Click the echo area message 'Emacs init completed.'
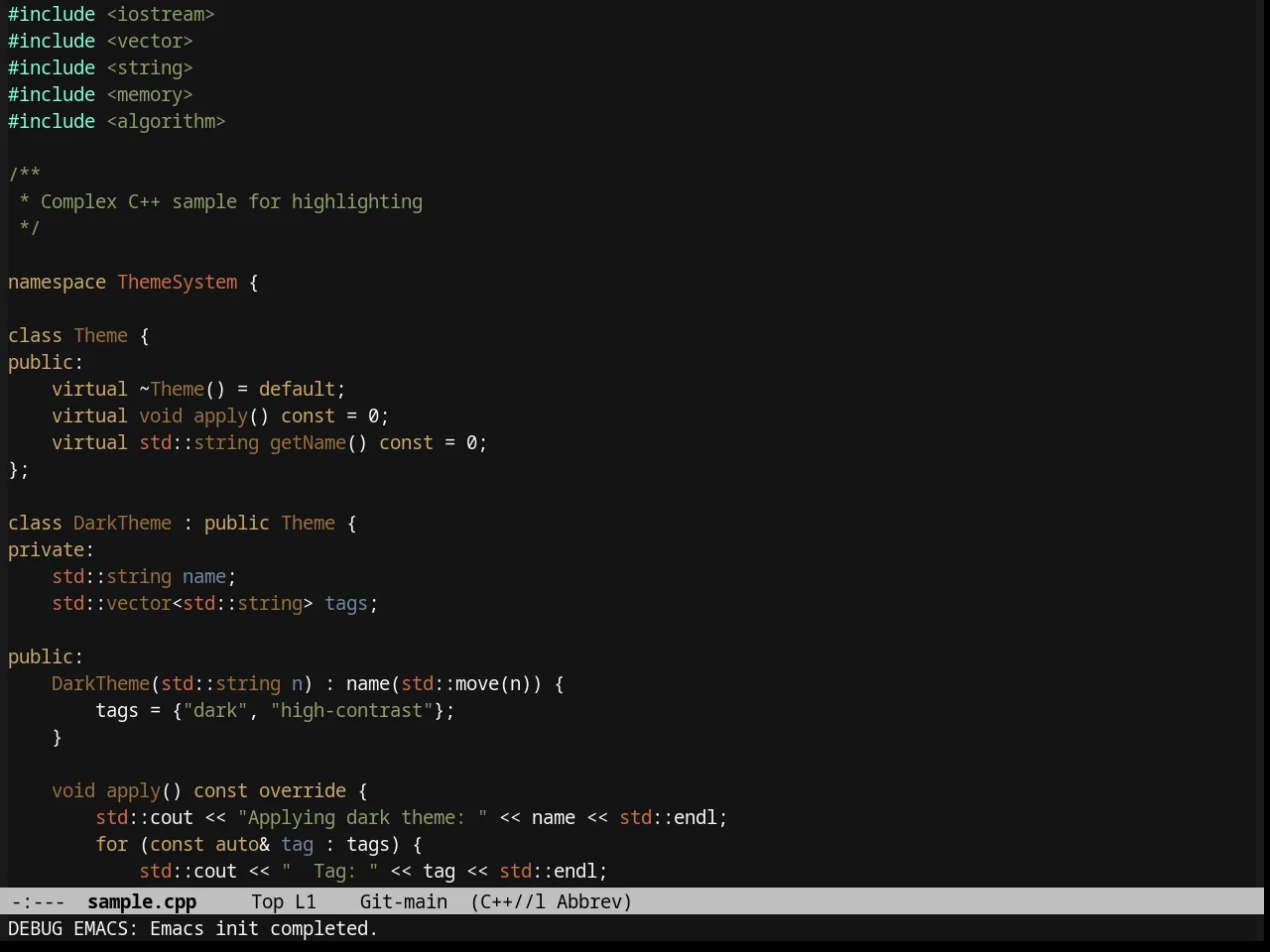 click(x=264, y=928)
